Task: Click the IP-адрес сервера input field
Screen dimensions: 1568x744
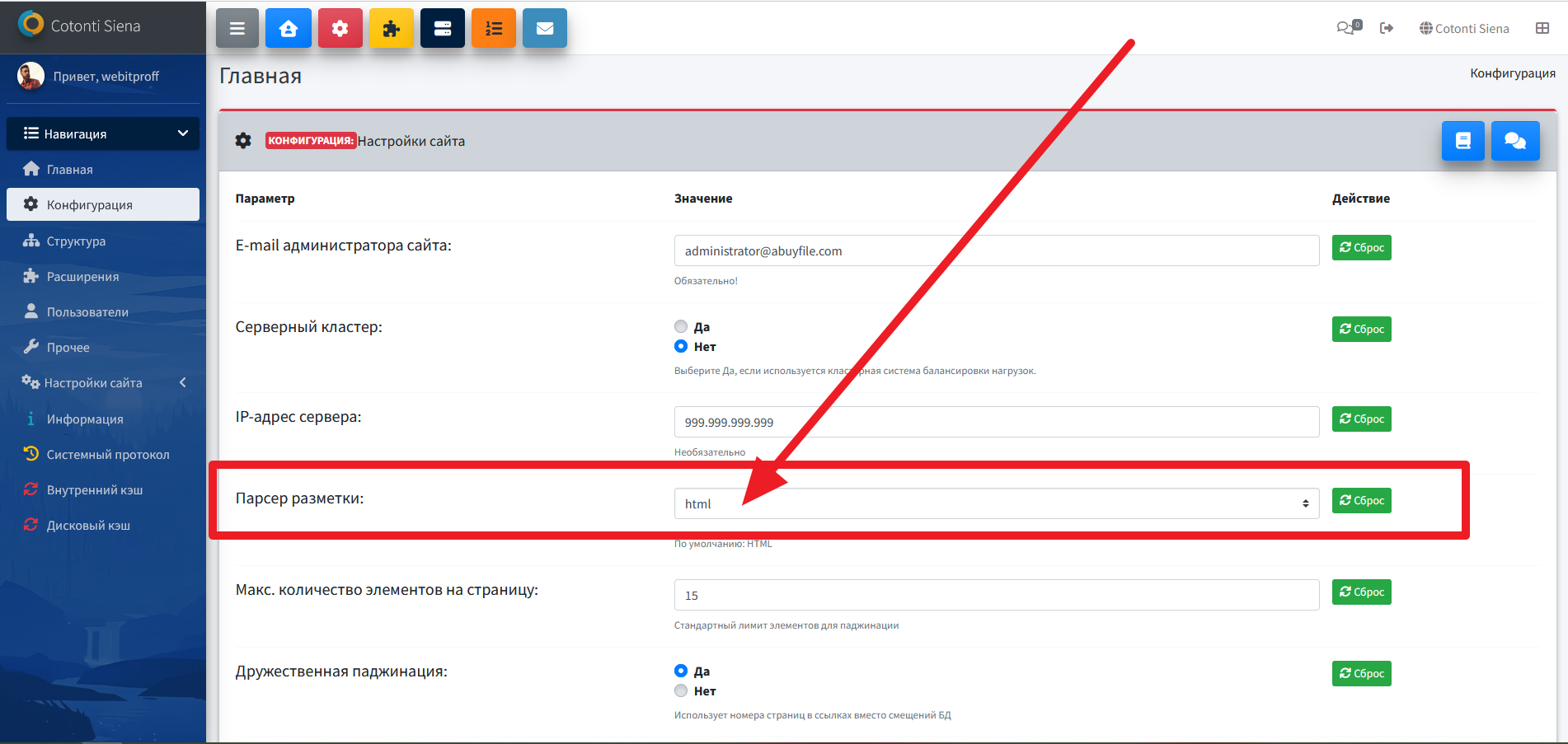Action: point(996,422)
